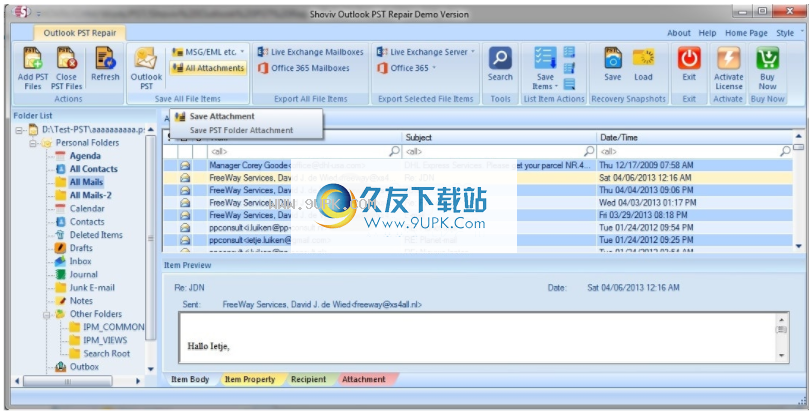Viewport: 809px width, 413px height.
Task: Select the Search Root folder
Action: tap(106, 354)
